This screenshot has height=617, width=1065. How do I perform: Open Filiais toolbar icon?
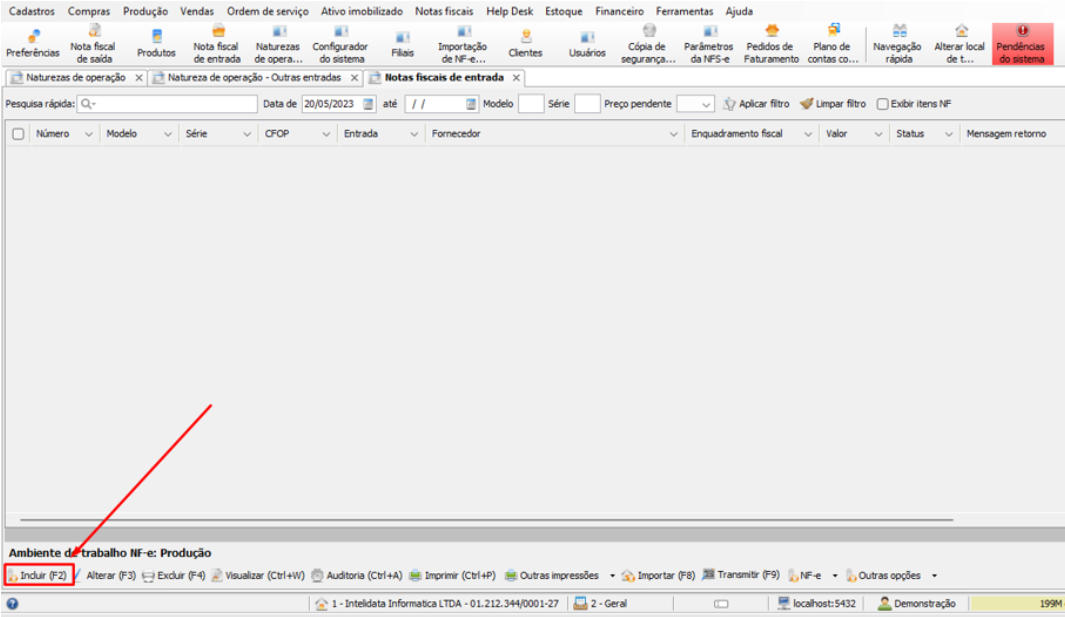point(403,43)
